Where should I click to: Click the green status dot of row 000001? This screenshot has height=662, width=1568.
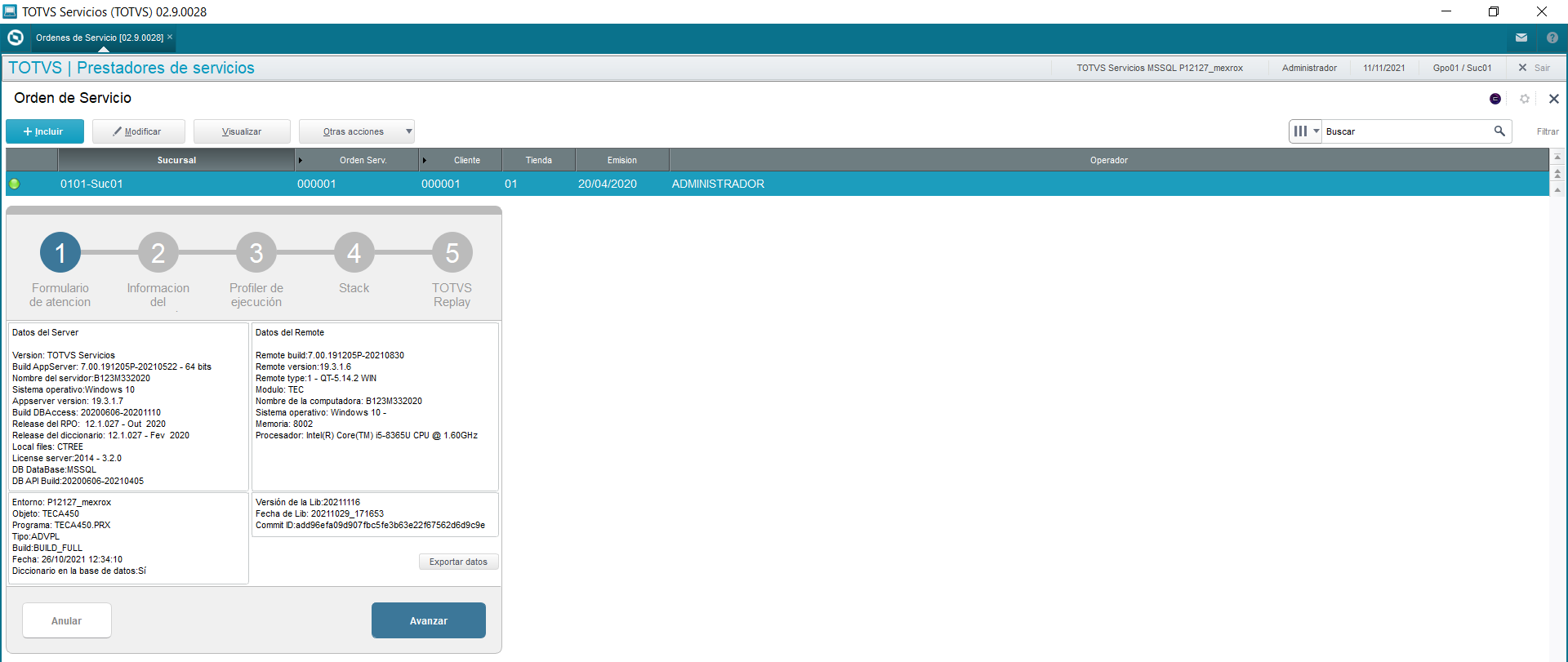(14, 184)
